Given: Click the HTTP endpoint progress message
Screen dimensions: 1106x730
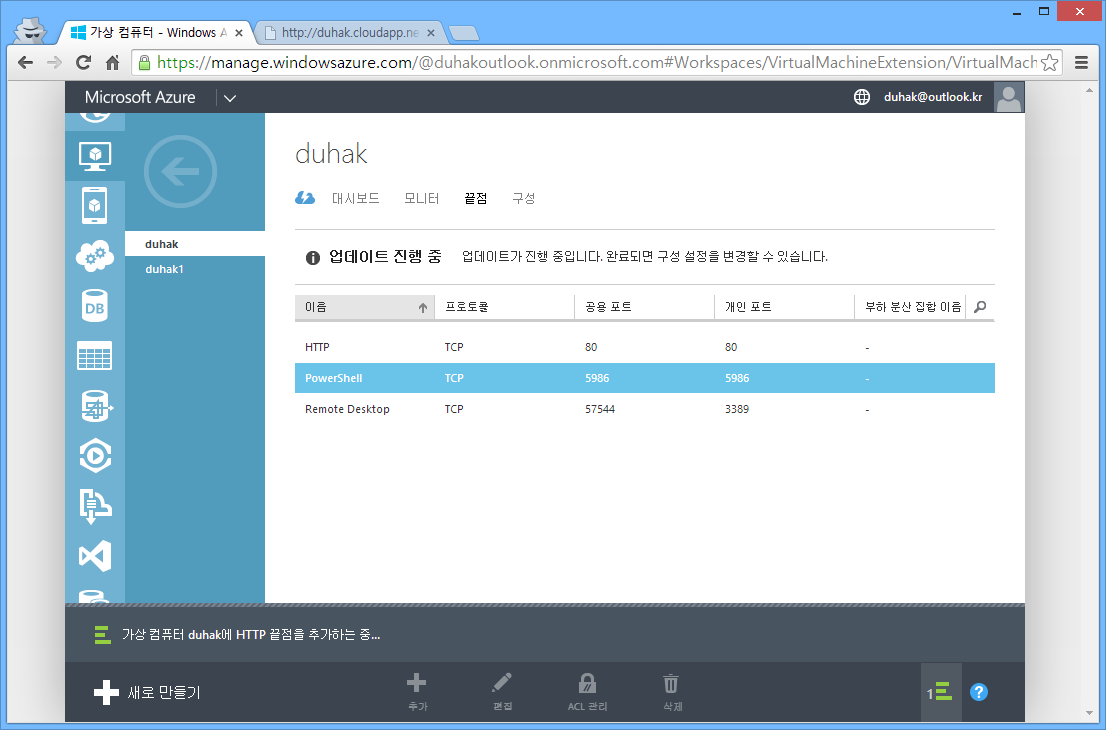Looking at the screenshot, I should [251, 635].
